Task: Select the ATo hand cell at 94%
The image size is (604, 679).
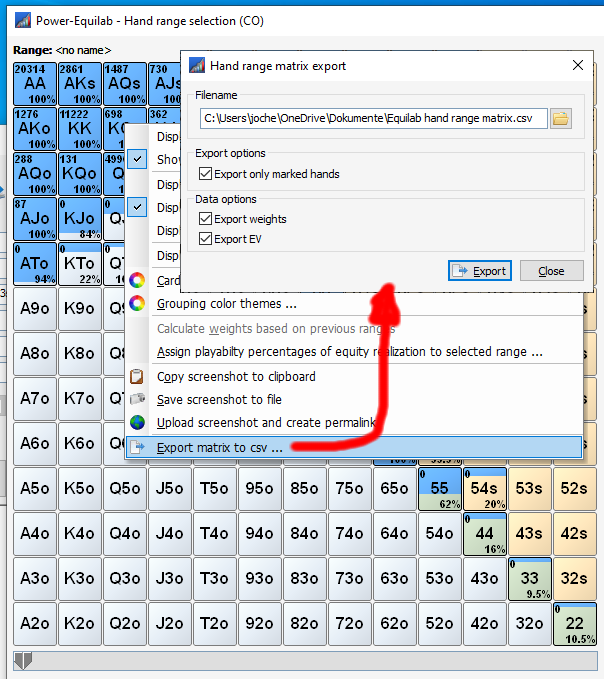Action: [35, 264]
